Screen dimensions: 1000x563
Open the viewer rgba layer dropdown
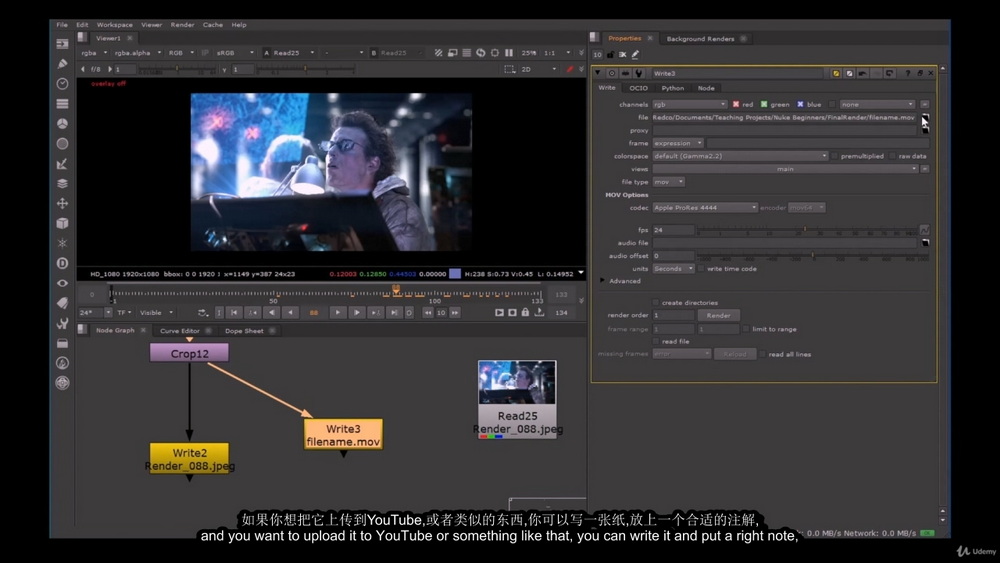point(94,53)
